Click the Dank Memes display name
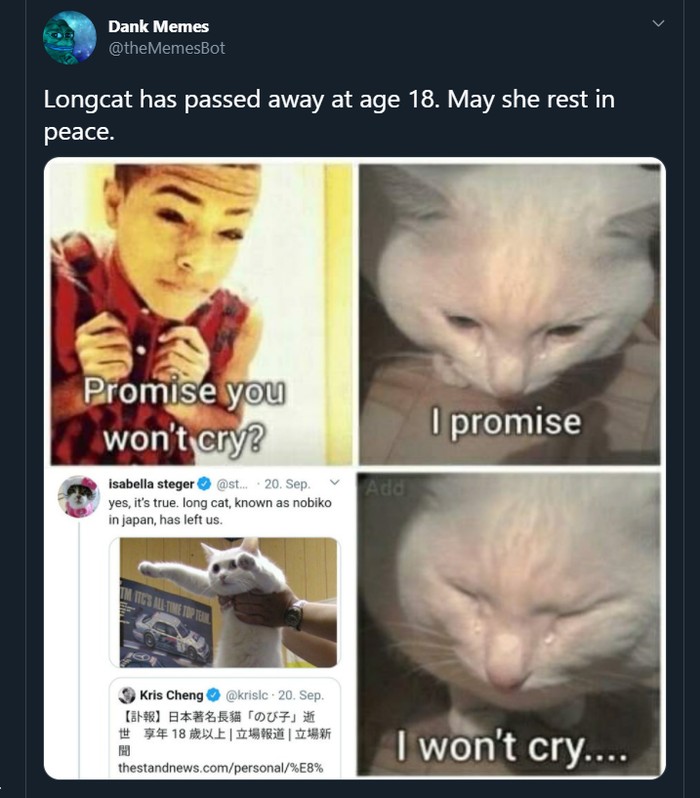Screen dimensions: 700x798 pyautogui.click(x=158, y=26)
